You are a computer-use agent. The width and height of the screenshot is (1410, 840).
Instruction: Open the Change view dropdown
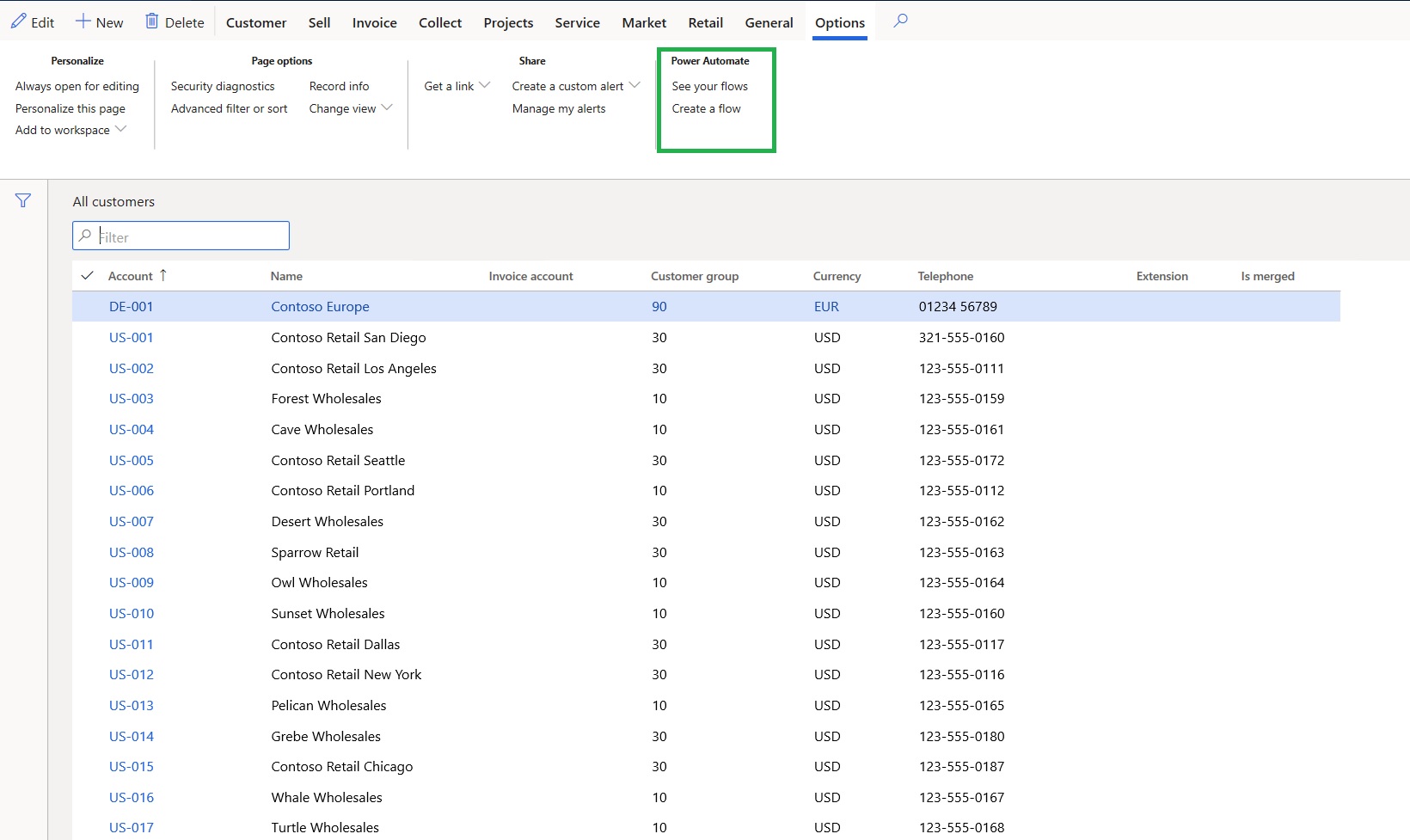pos(387,107)
